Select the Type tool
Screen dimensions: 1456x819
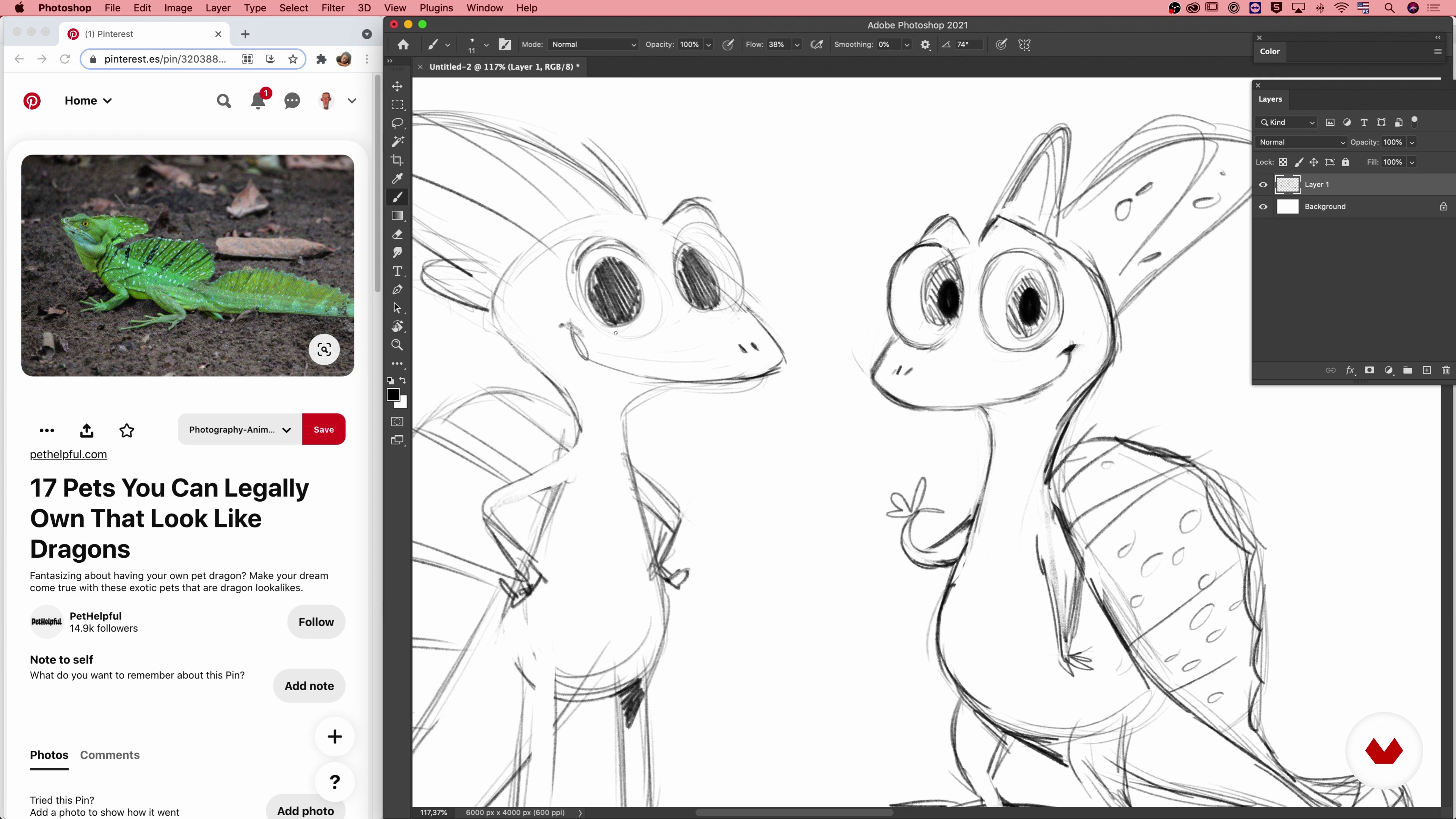397,271
